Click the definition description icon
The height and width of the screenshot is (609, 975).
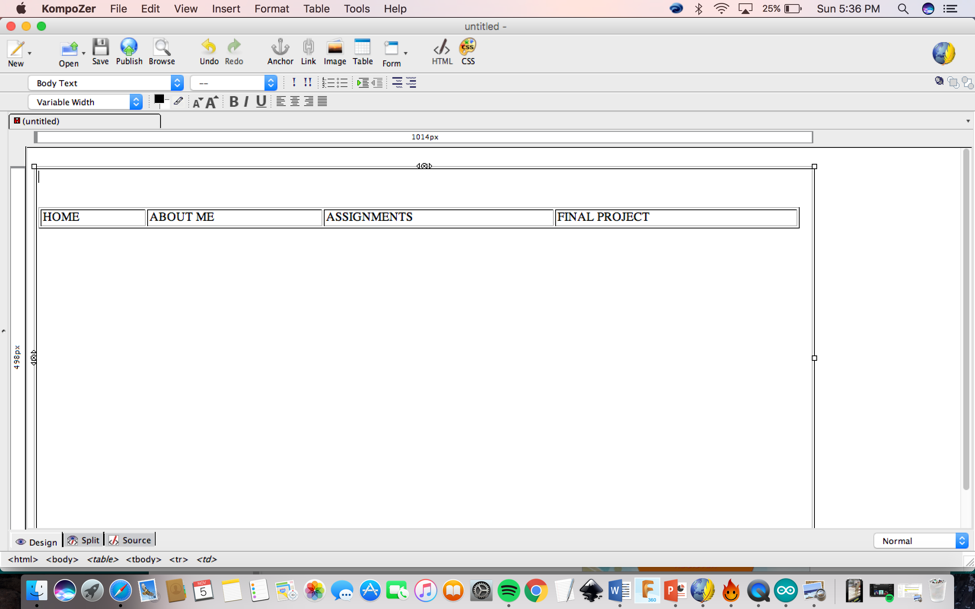click(x=410, y=83)
